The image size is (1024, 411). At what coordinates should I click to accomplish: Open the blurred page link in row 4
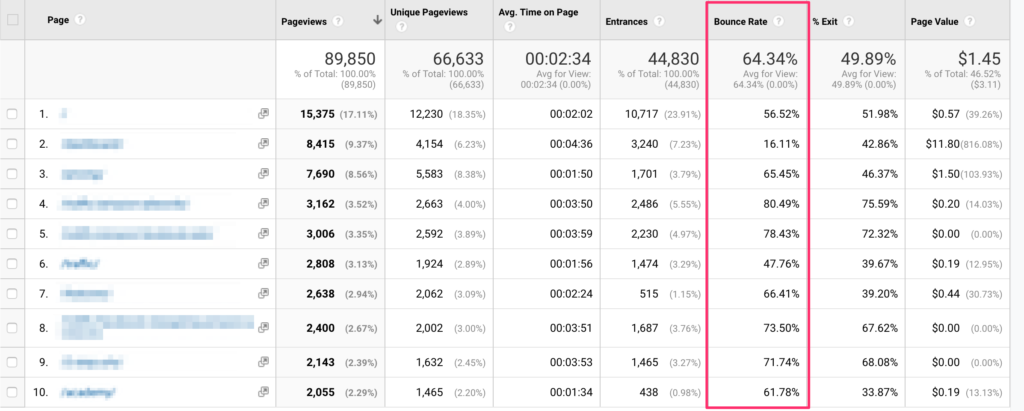[126, 204]
